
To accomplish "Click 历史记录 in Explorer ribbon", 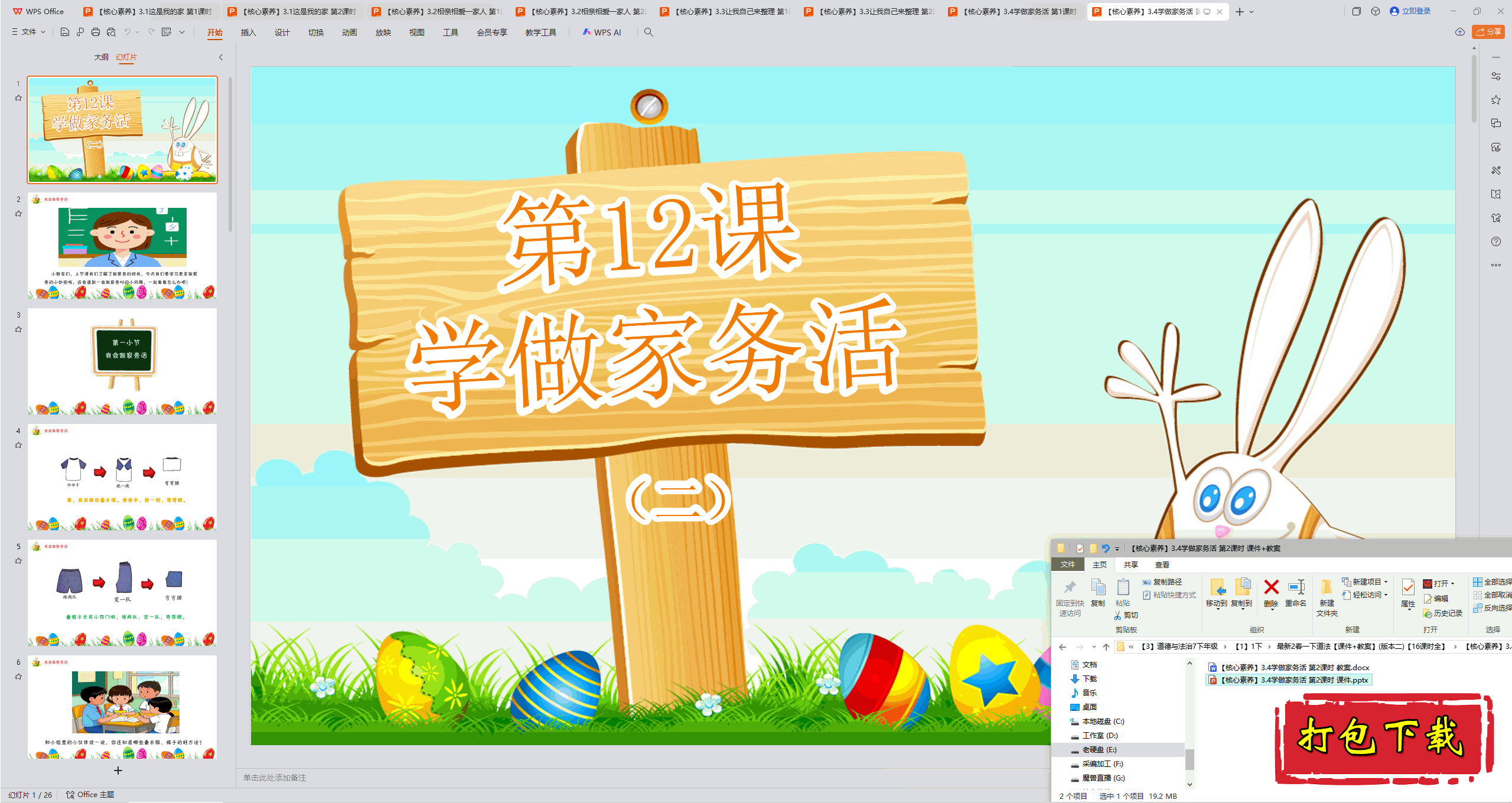I will (x=1443, y=613).
